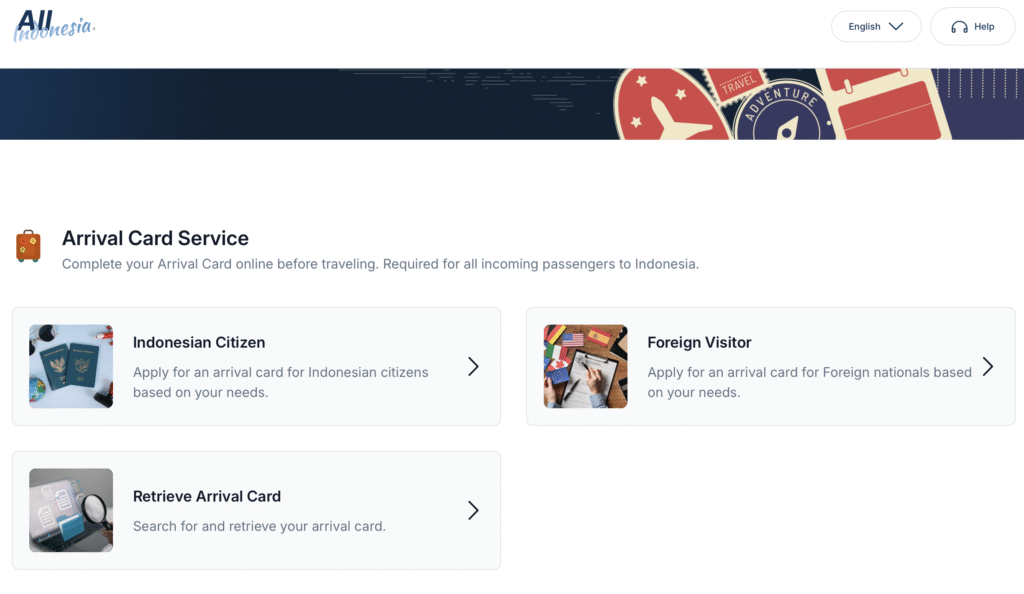Viewport: 1024px width, 594px height.
Task: Click the All Indonesia logo
Action: pos(53,25)
